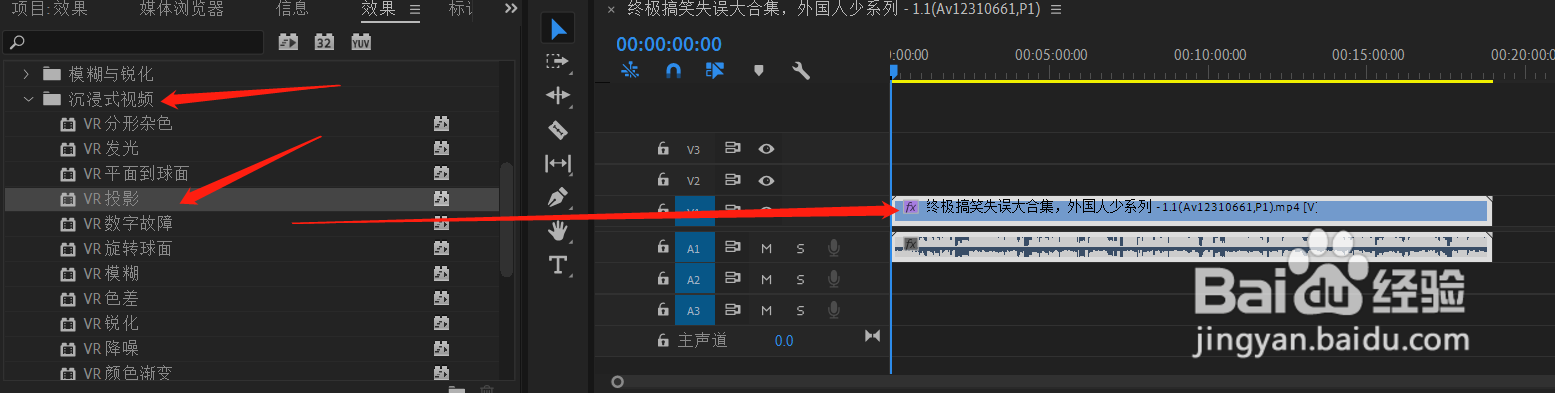Filter effects by 32-bit color icon
The height and width of the screenshot is (393, 1555).
pos(324,42)
